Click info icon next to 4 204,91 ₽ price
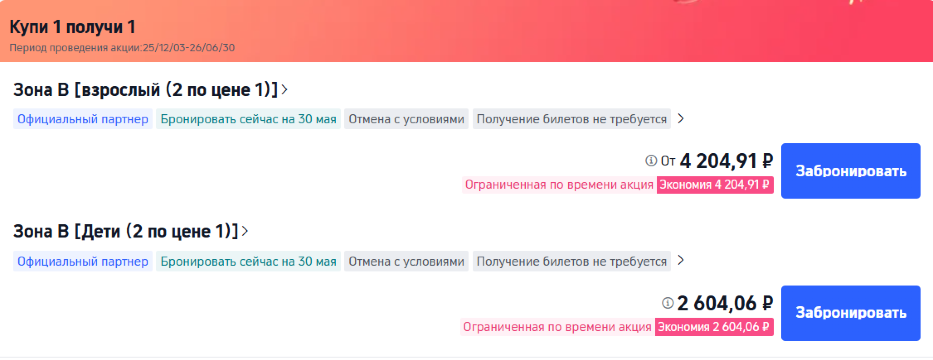 [651, 161]
